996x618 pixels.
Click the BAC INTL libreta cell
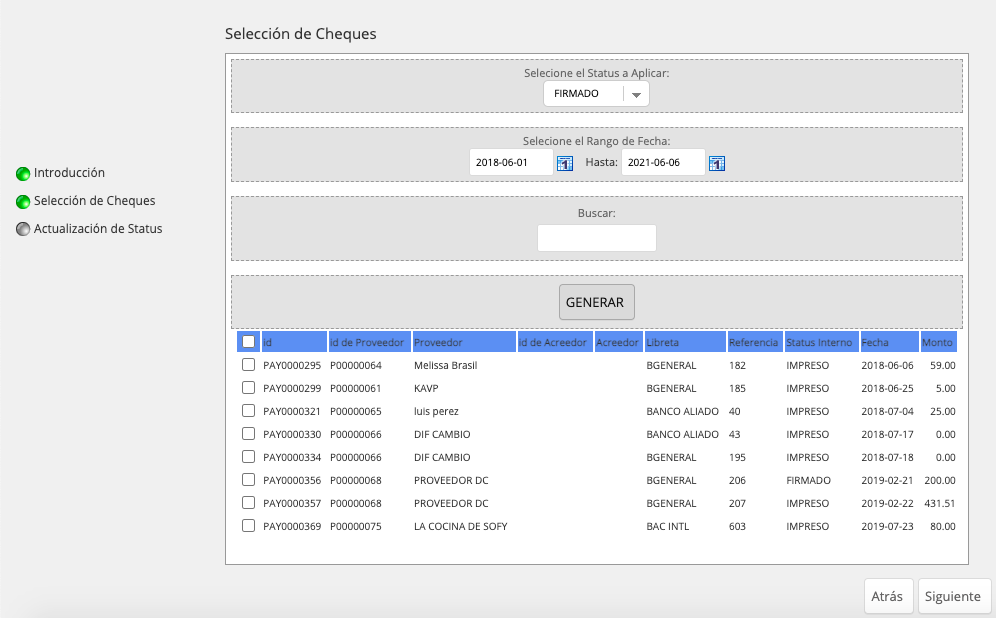point(668,526)
